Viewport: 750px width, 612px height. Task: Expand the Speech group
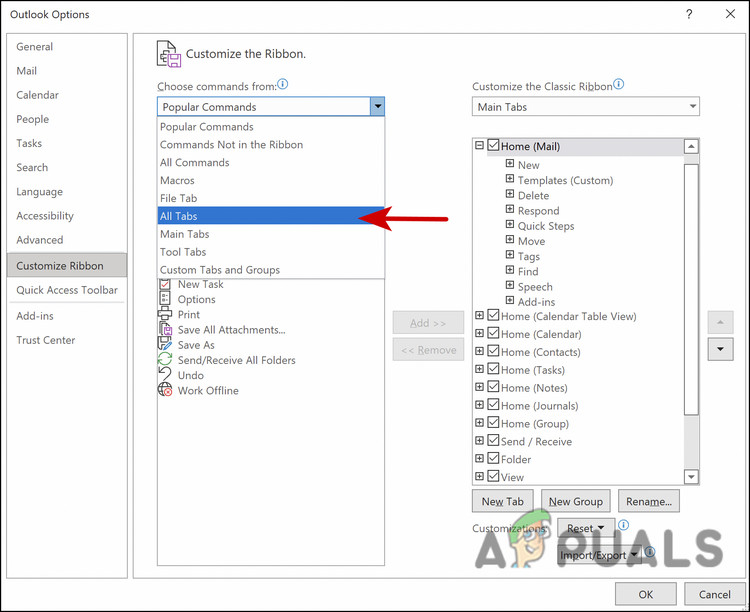coord(510,285)
